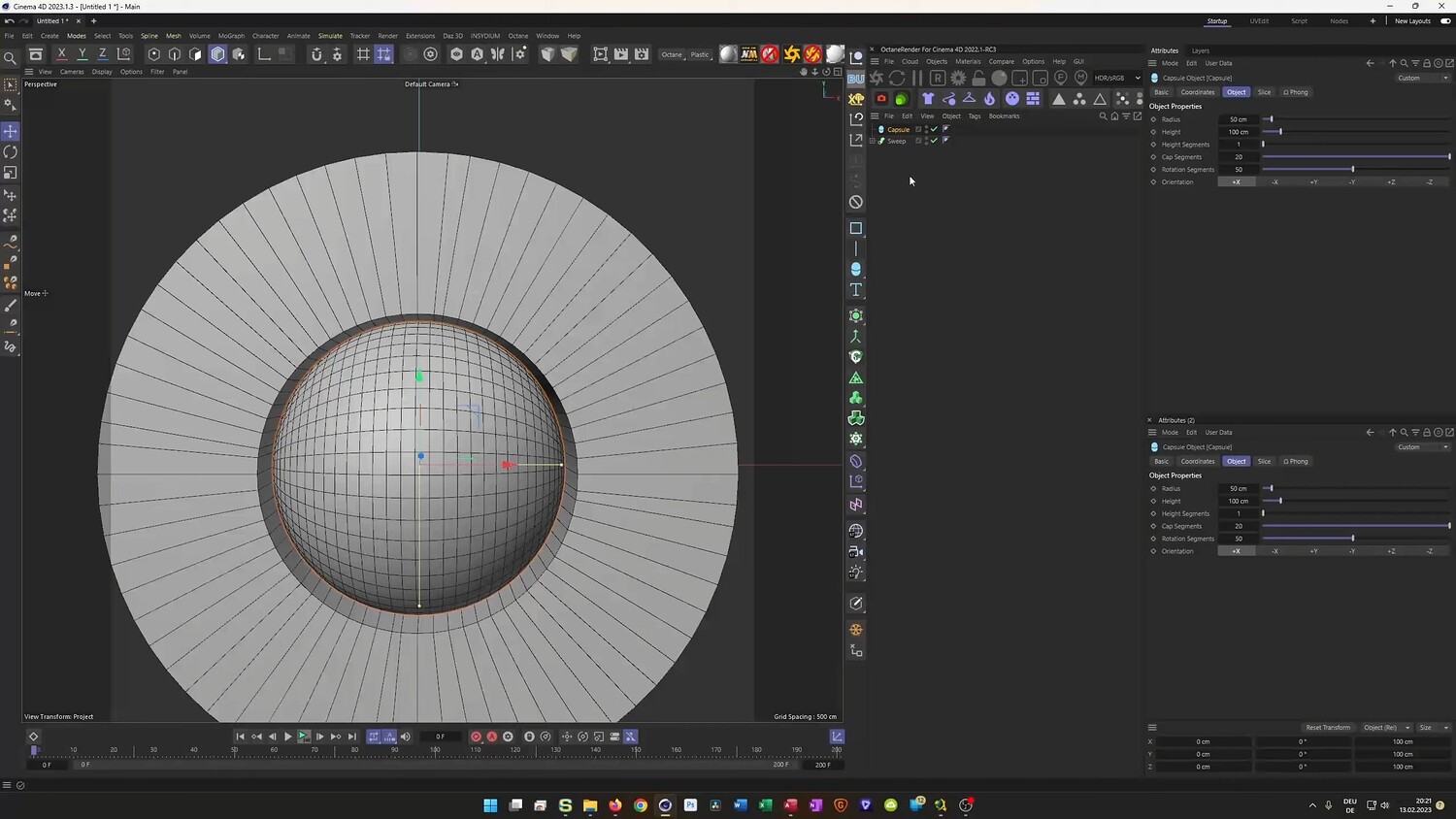
Task: Toggle the Sweep object's green enable checkmark
Action: click(934, 141)
